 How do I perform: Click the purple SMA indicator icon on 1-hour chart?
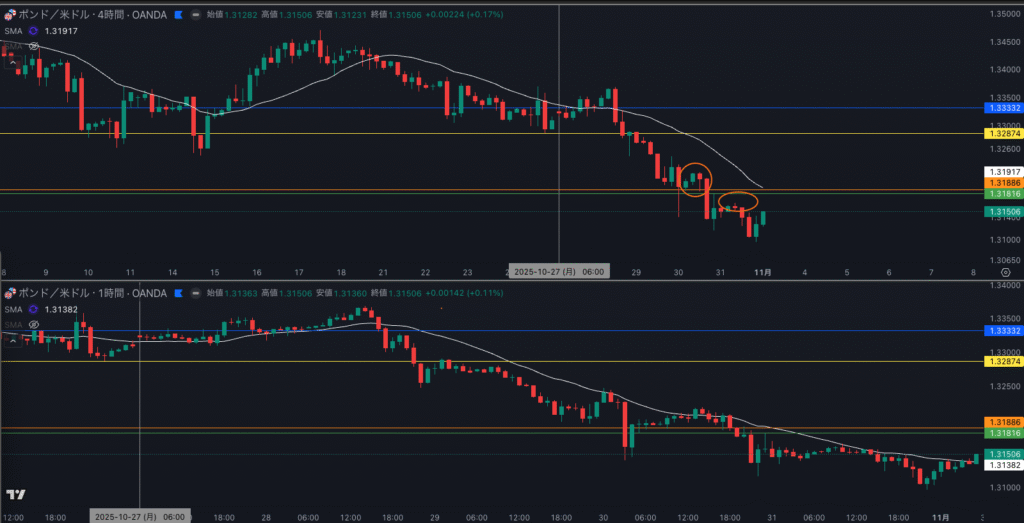click(34, 309)
